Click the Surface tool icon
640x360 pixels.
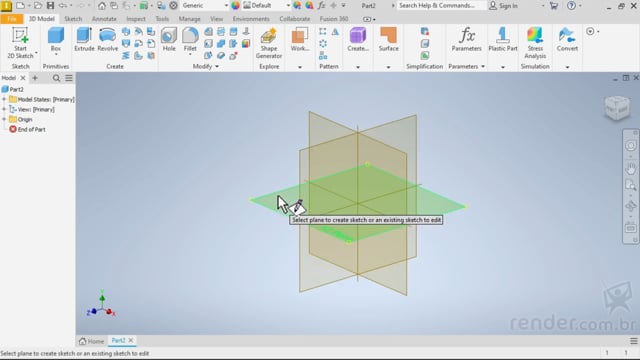388,39
